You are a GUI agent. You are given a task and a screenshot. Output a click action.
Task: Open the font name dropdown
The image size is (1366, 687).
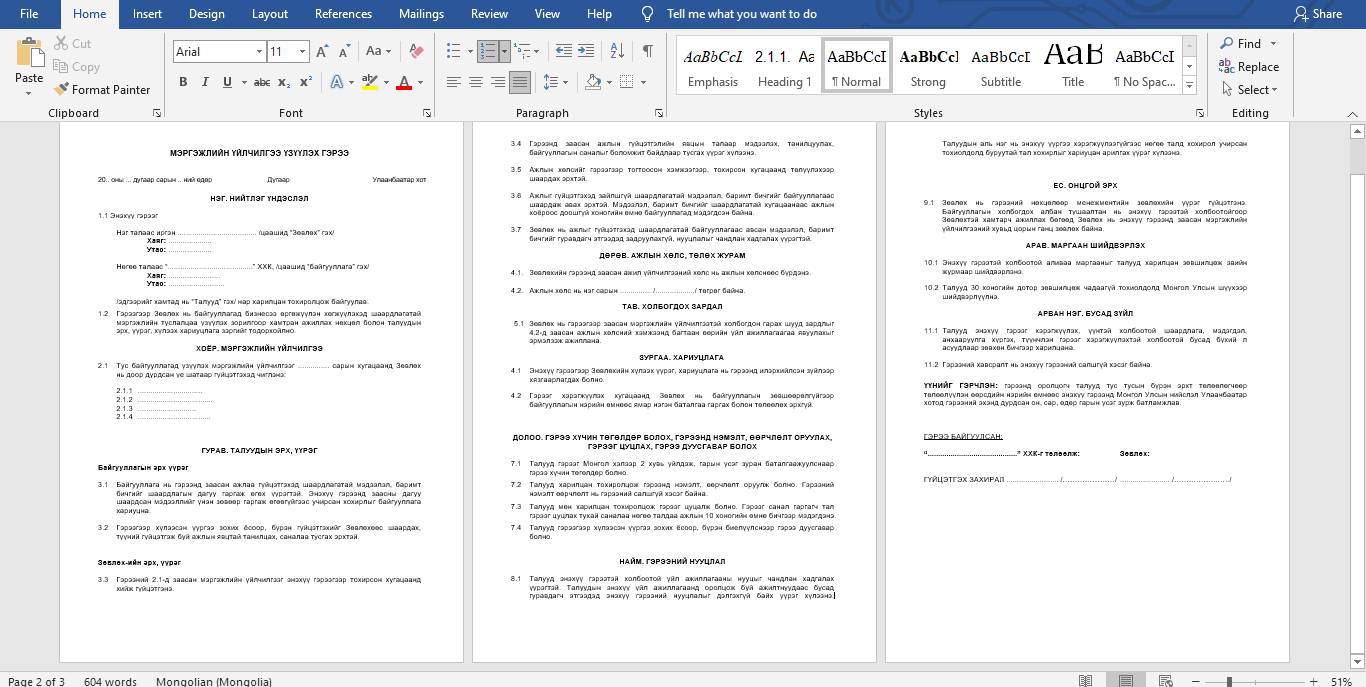point(257,52)
